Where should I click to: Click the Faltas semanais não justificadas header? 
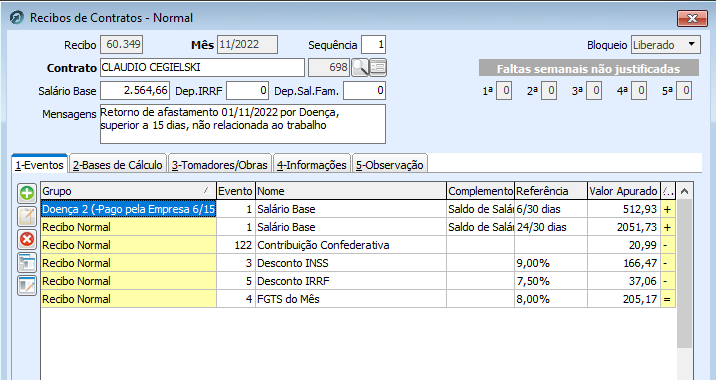tap(589, 69)
